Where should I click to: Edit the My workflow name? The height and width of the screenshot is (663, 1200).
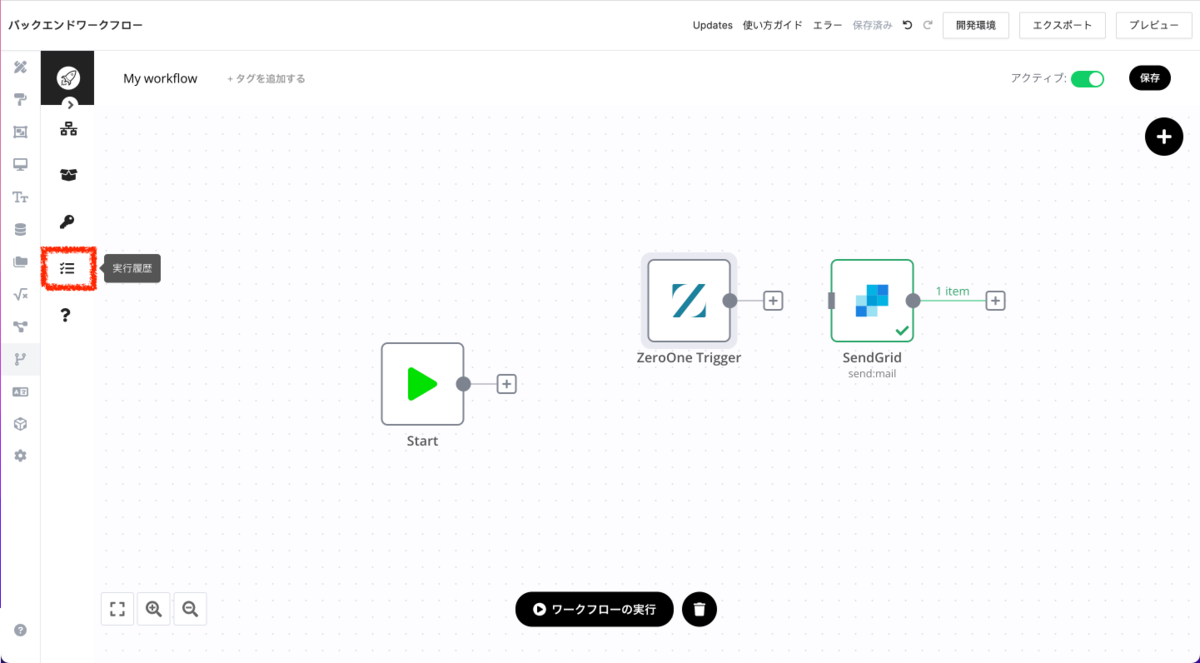(x=160, y=78)
